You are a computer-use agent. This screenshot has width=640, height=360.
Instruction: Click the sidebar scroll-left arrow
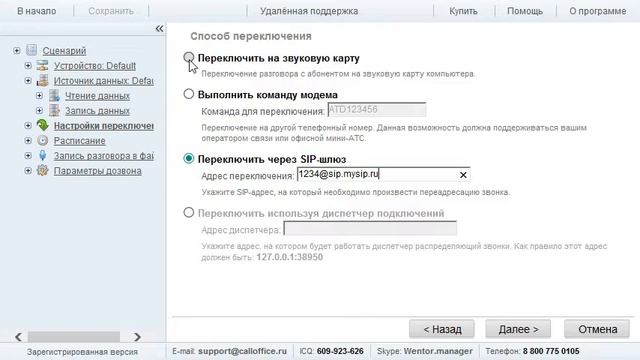pyautogui.click(x=18, y=337)
